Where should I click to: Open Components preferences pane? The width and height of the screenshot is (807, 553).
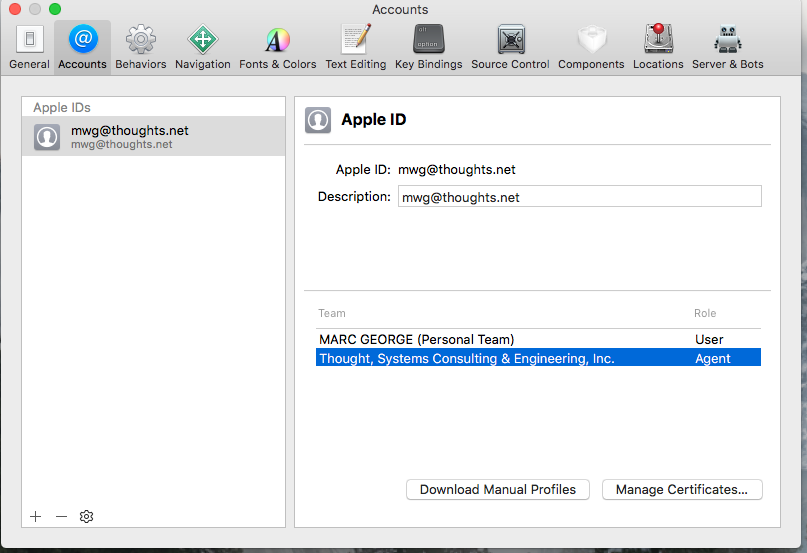(591, 47)
